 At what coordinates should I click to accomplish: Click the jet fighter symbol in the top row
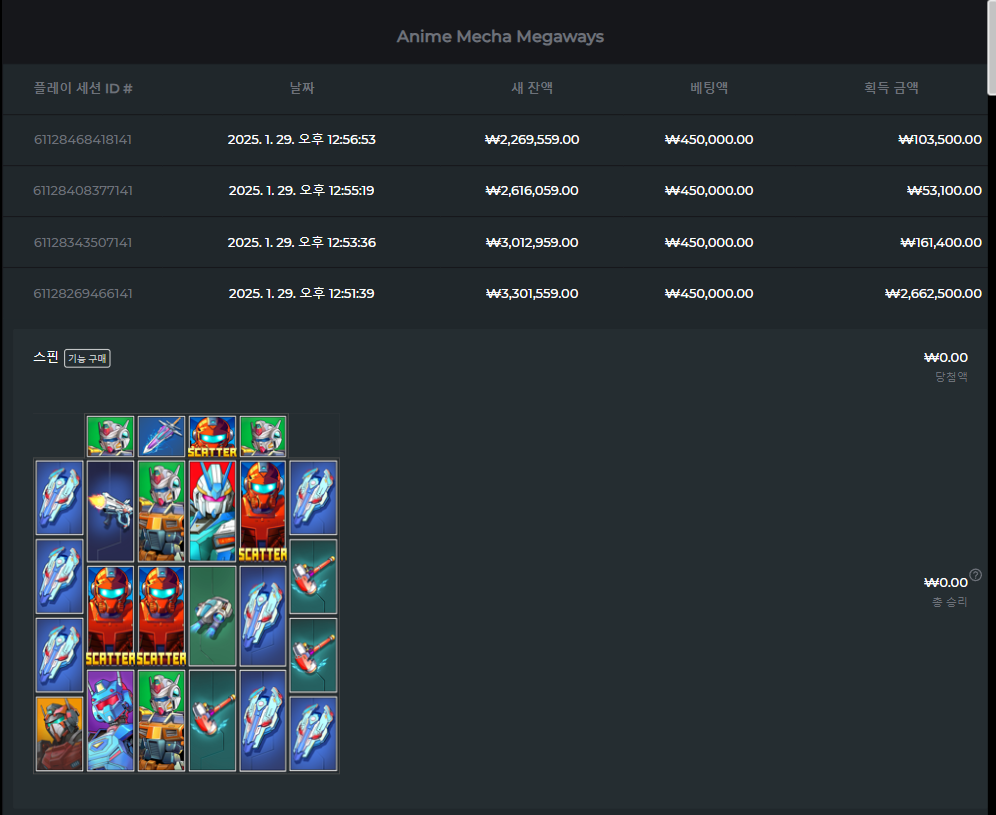(x=161, y=436)
